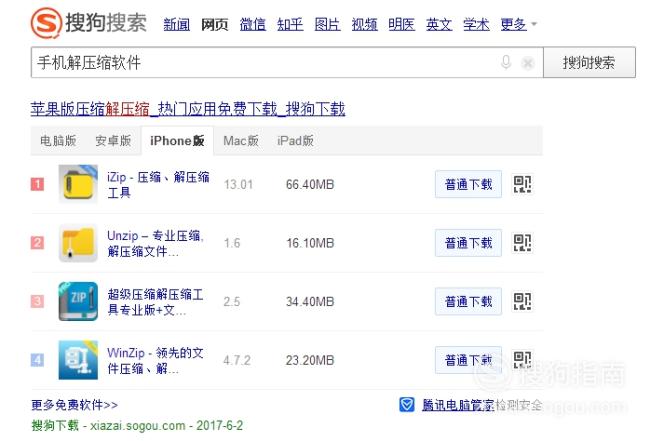Open the 苹果版压缩解压缩 result title link
650x441 pixels.
tap(188, 109)
